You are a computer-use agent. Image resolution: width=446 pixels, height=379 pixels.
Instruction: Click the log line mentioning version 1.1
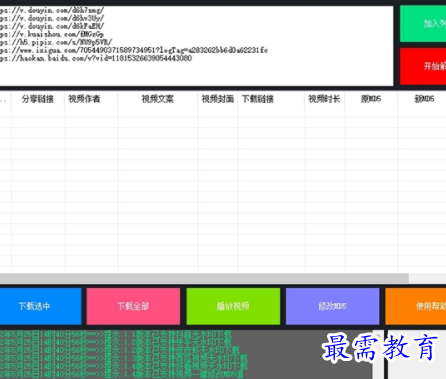(116, 334)
